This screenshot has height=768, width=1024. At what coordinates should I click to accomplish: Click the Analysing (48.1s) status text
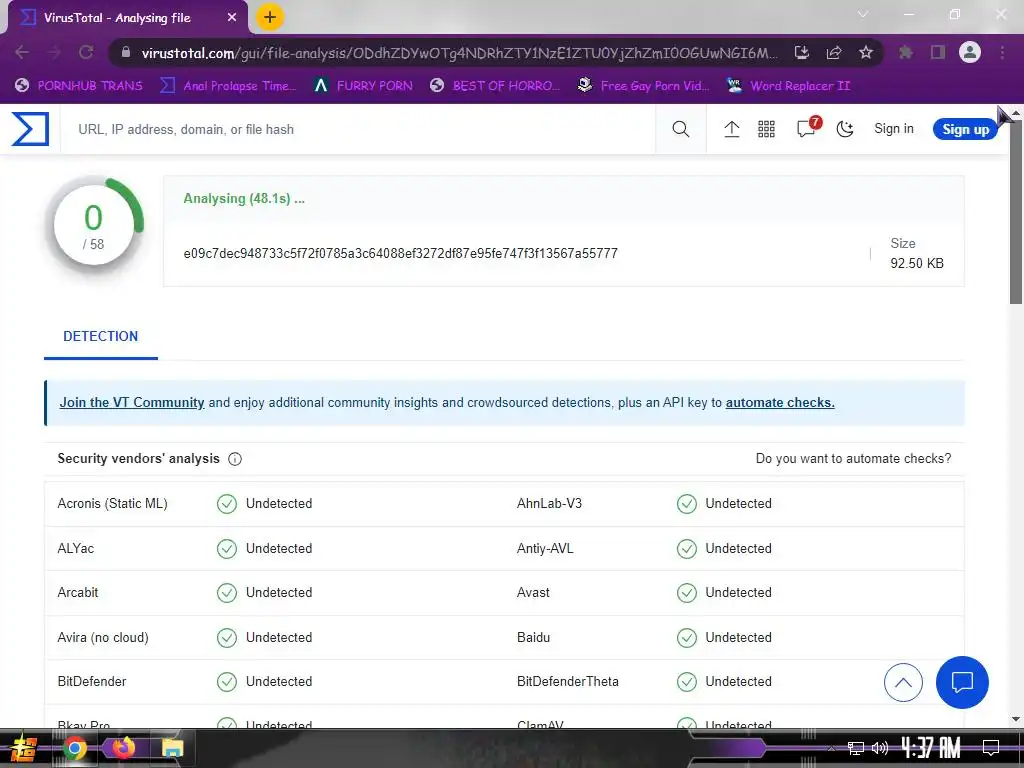244,199
